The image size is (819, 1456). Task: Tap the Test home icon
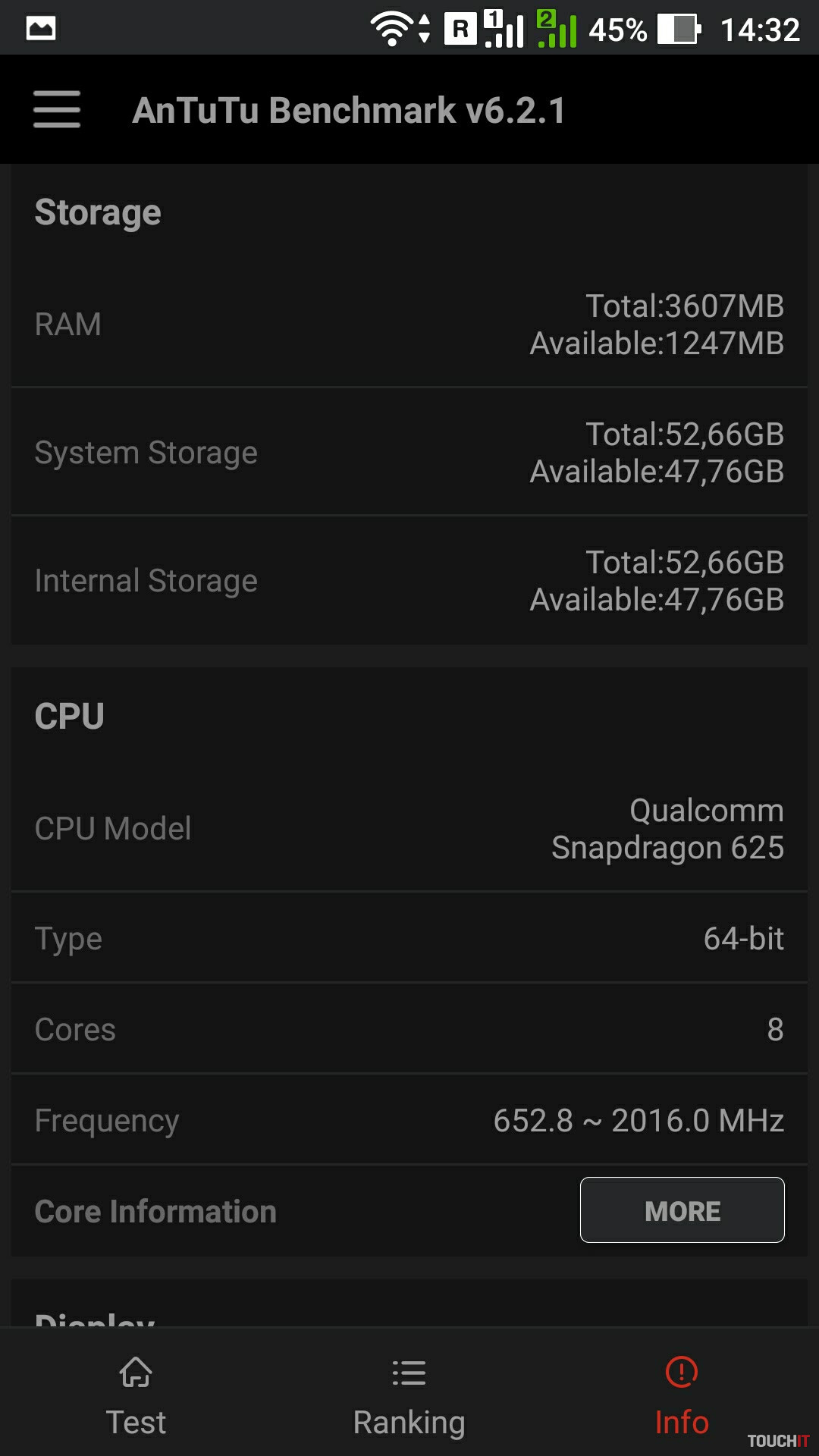click(136, 1372)
